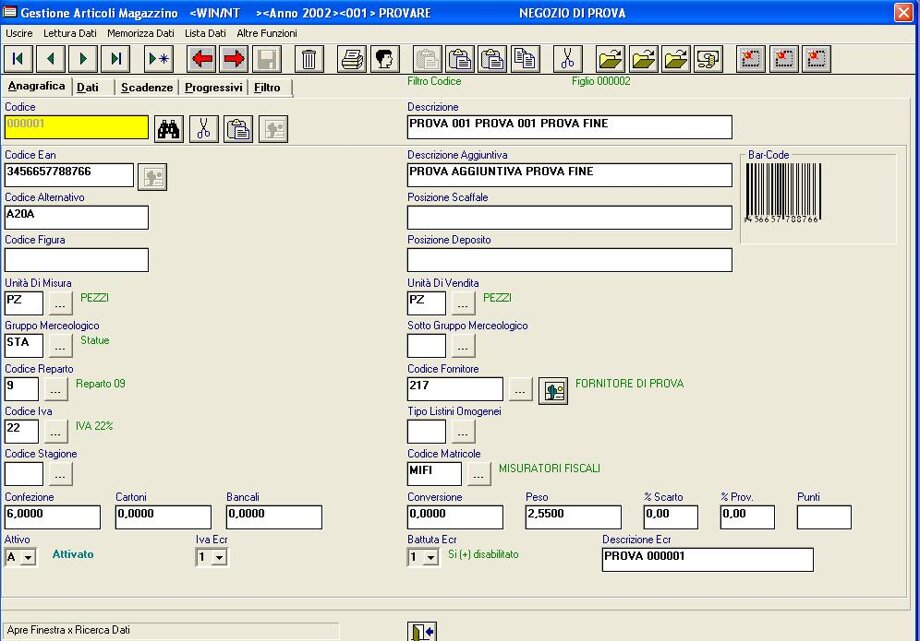The width and height of the screenshot is (920, 641).
Task: Click the red left arrow button
Action: 202,59
